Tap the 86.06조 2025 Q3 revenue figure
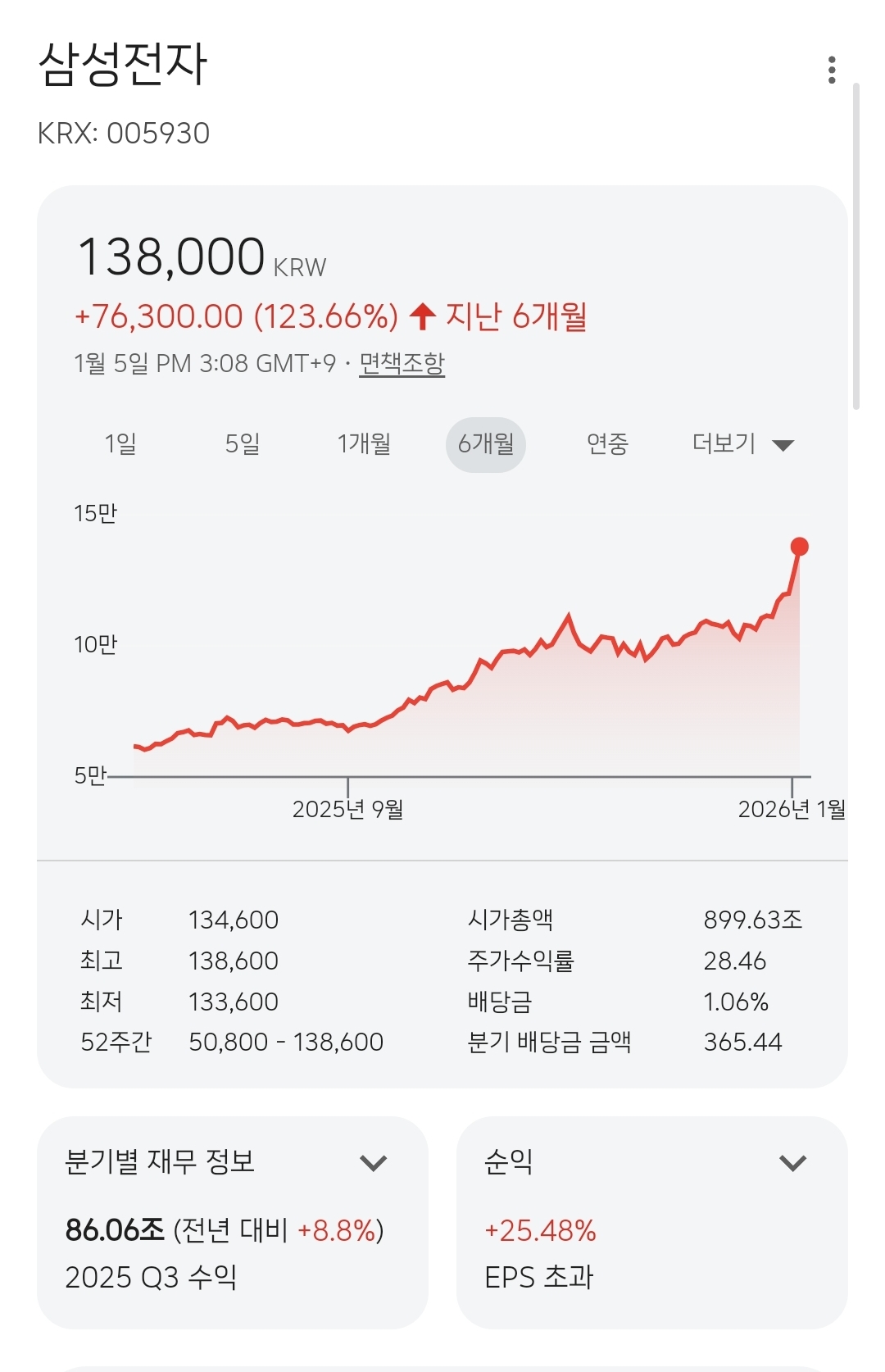Screen dimensions: 885x1372 (115, 1230)
